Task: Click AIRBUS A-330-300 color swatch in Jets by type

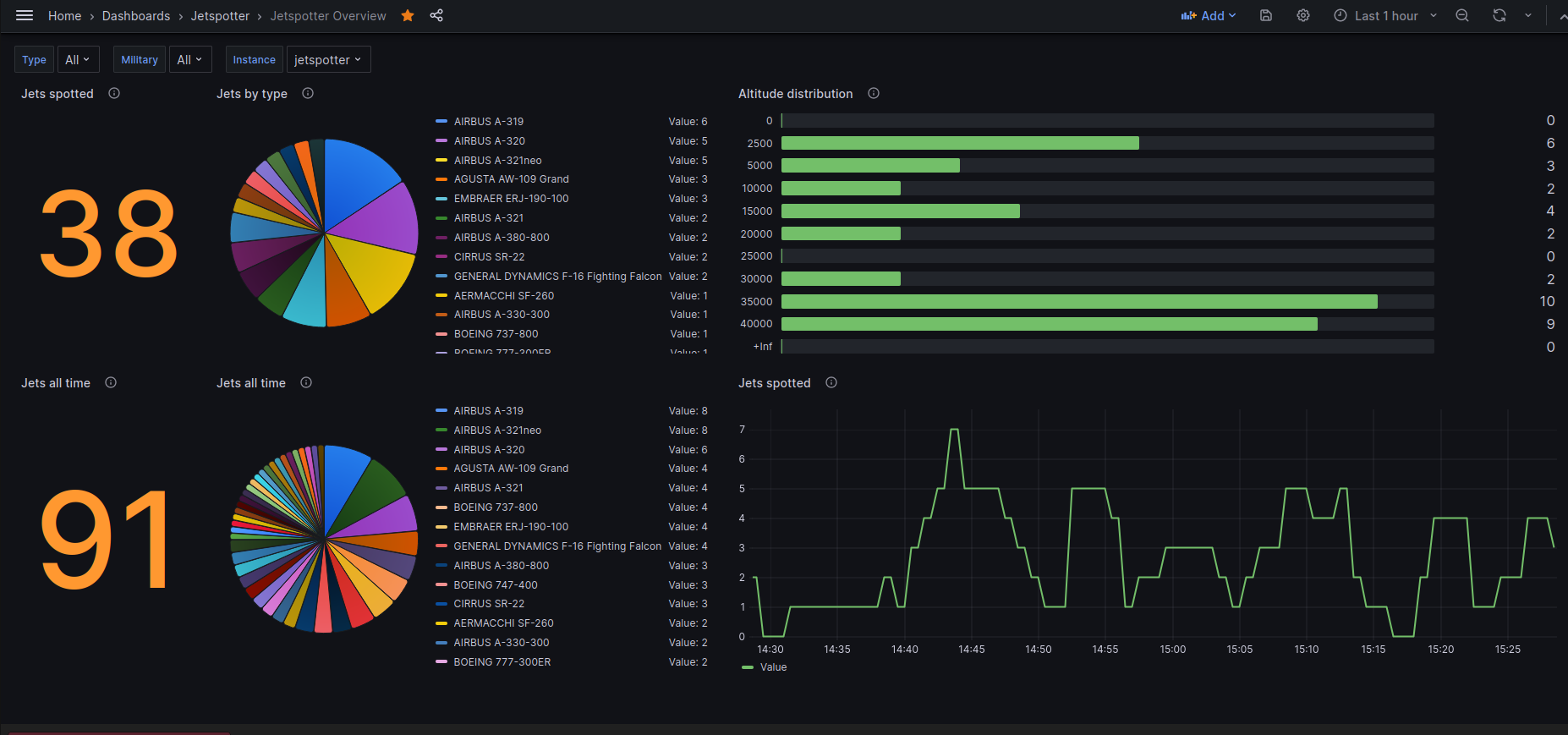Action: pos(441,315)
